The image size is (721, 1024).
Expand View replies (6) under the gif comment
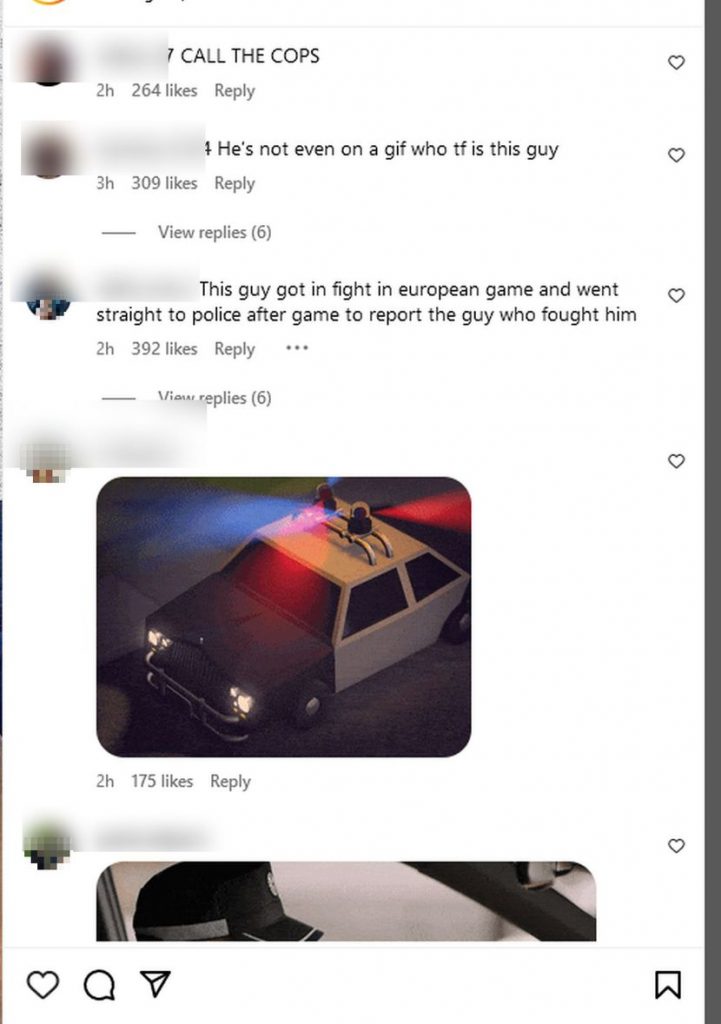coord(214,232)
